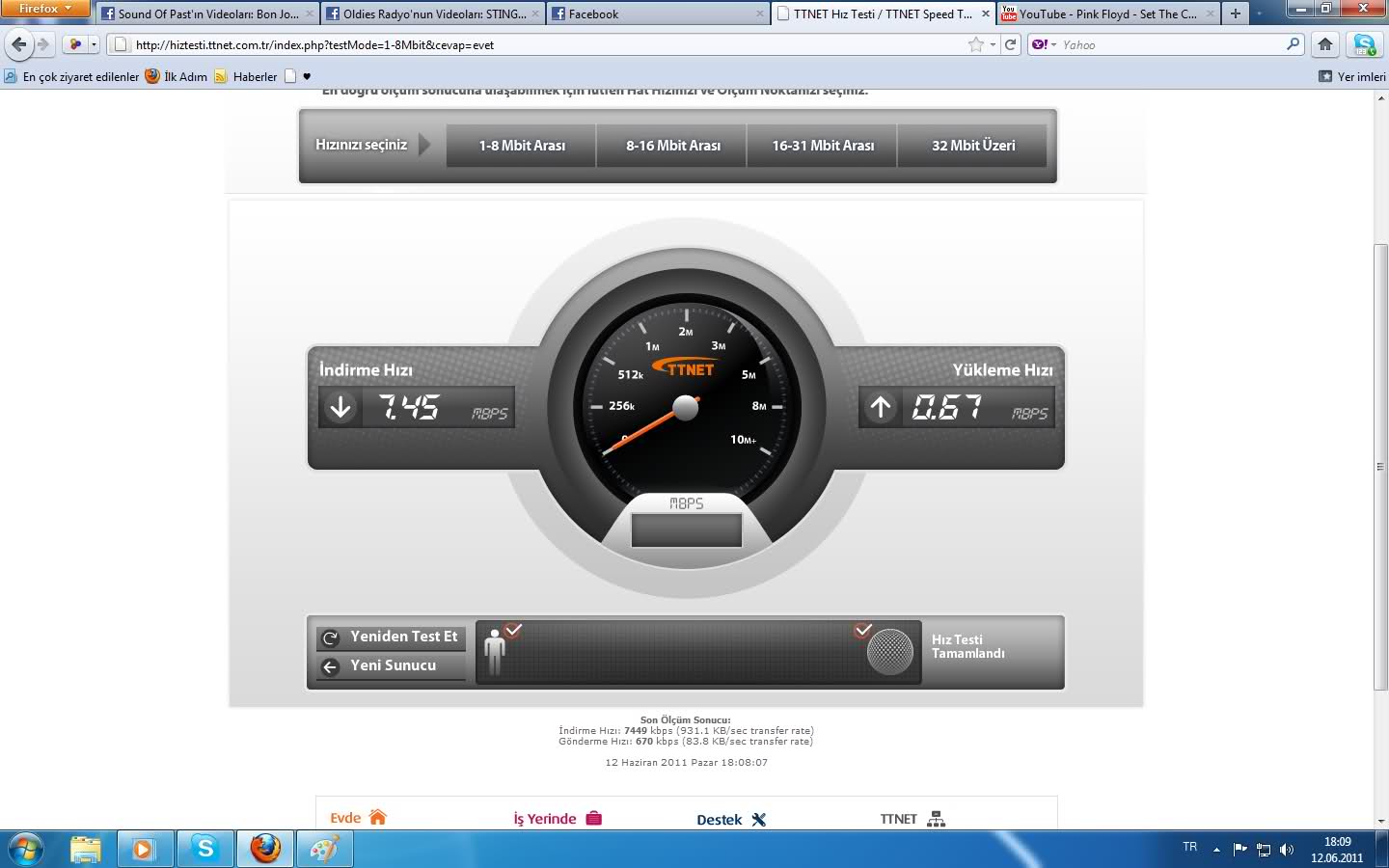This screenshot has width=1389, height=868.
Task: Select the TTNET Hız Testi tab
Action: (883, 14)
